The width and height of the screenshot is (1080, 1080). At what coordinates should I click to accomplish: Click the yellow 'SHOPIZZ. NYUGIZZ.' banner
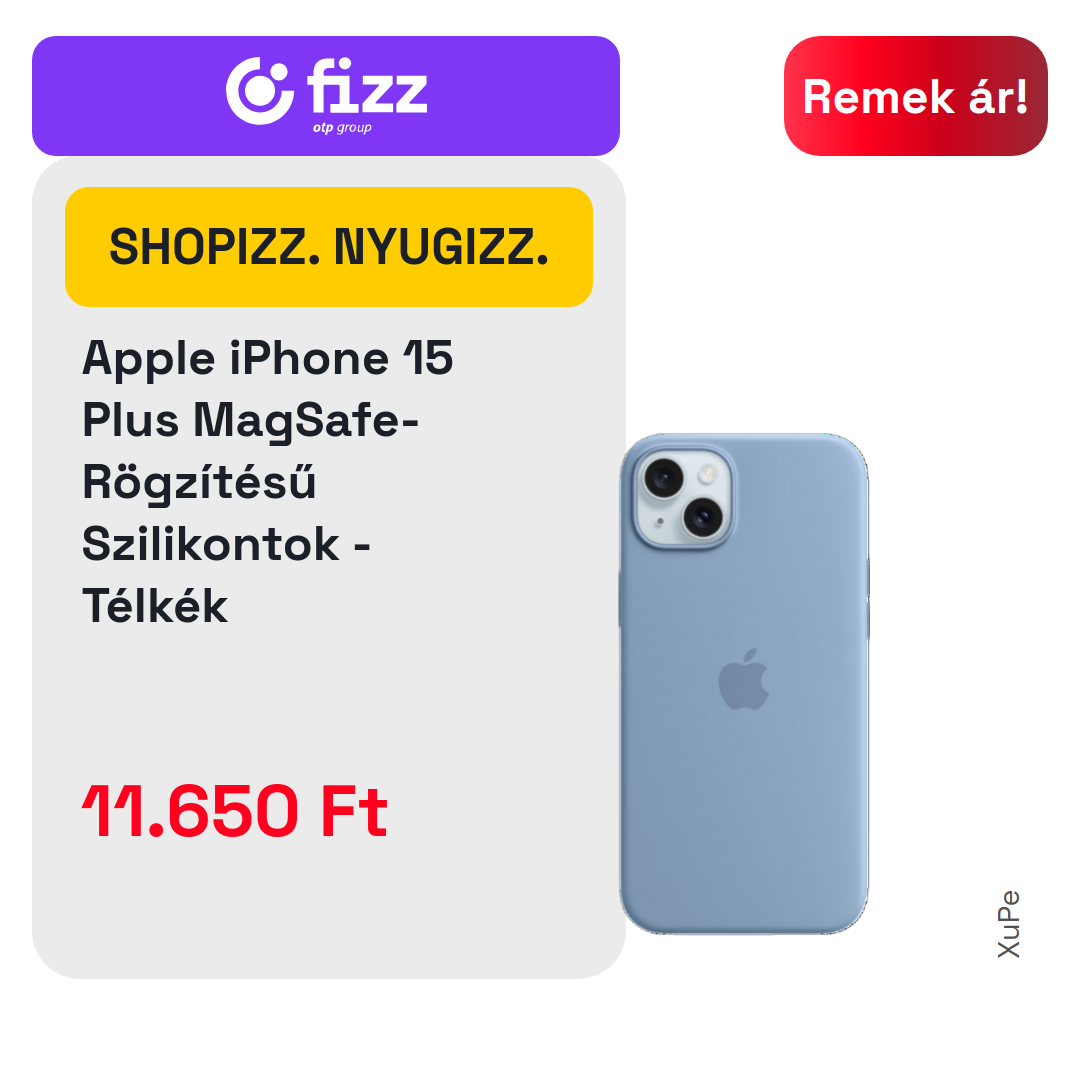click(x=329, y=247)
